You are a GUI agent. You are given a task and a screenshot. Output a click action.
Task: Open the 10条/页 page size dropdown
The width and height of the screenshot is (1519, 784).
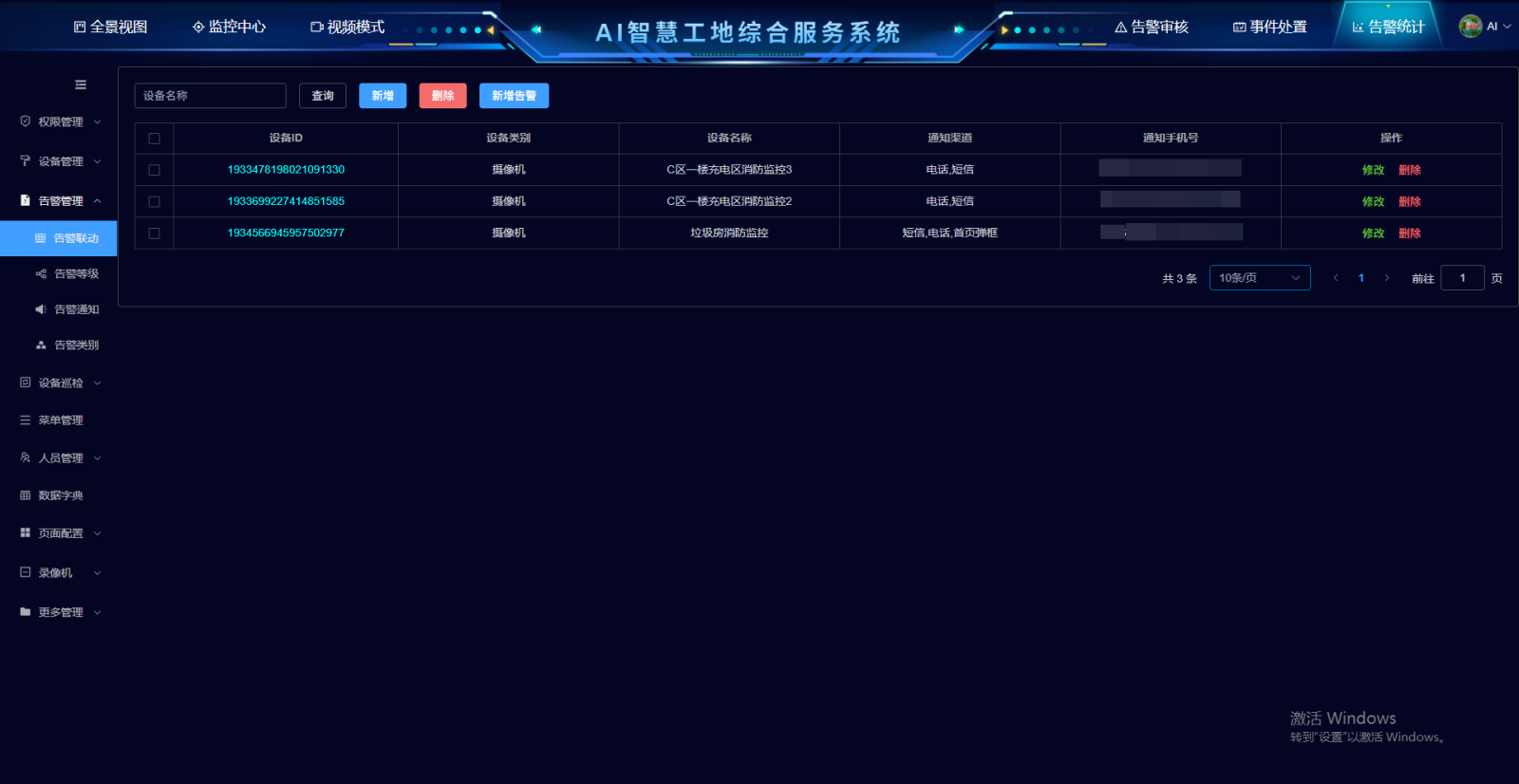coord(1259,278)
